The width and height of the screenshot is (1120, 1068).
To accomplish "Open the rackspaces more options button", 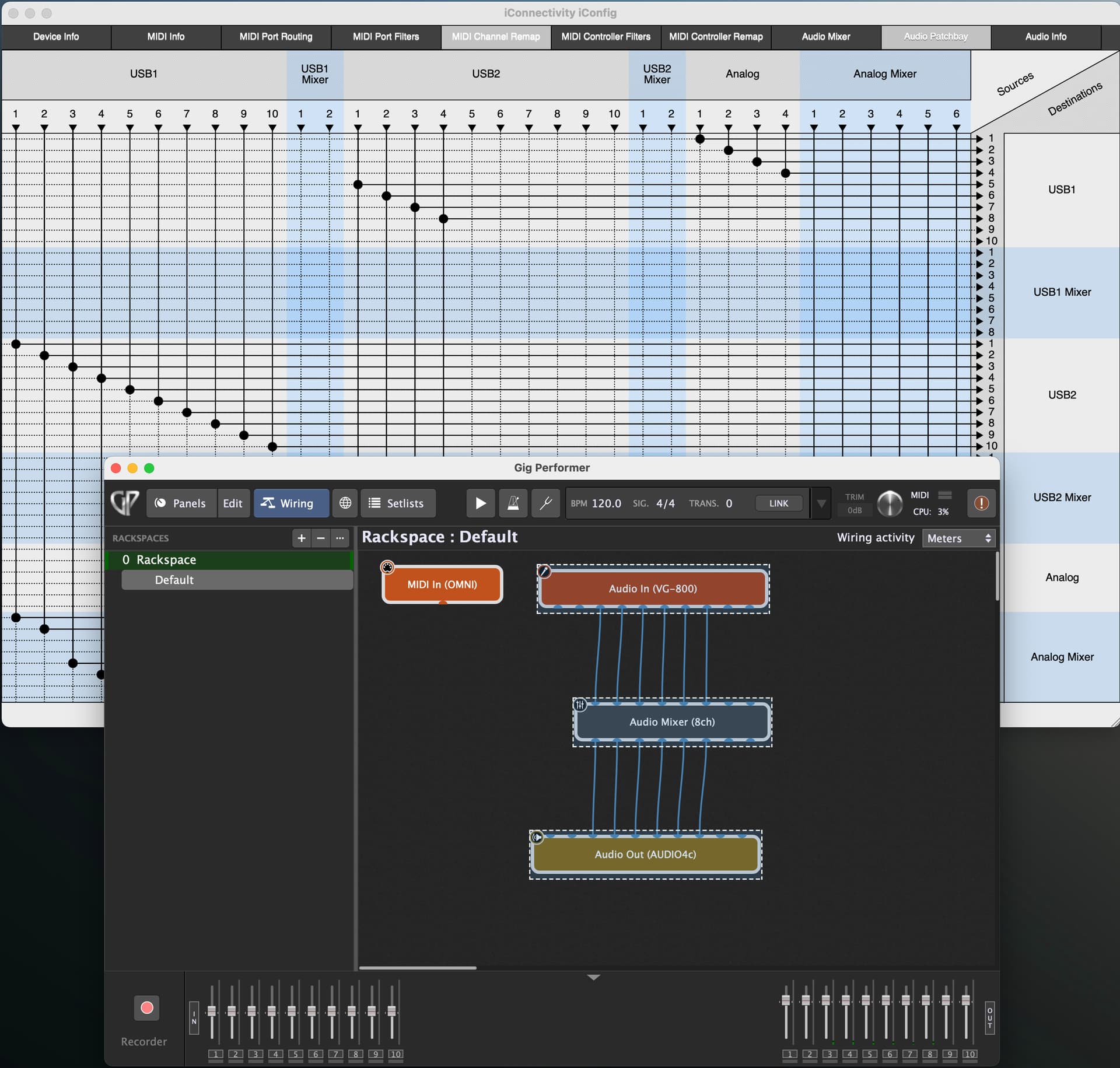I will (x=340, y=538).
